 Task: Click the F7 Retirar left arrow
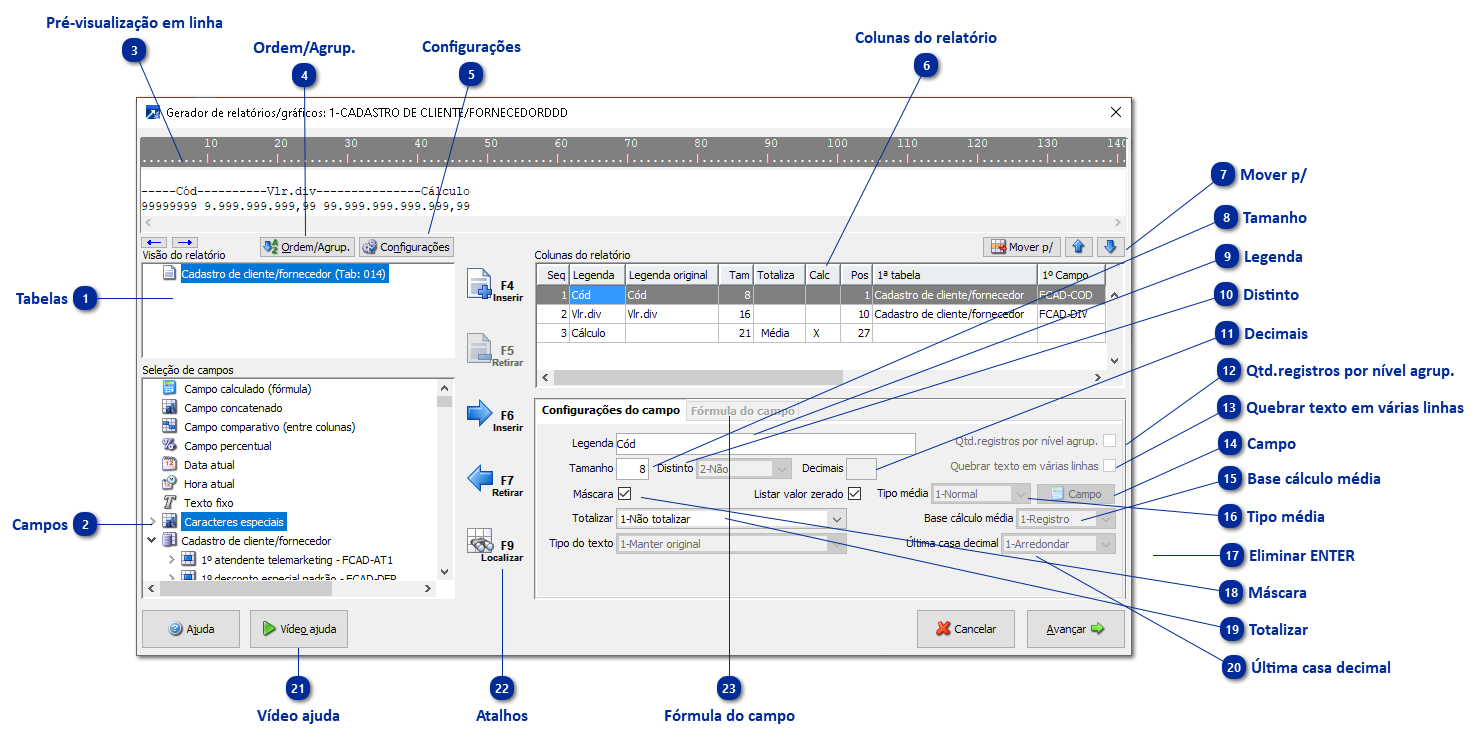coord(480,479)
